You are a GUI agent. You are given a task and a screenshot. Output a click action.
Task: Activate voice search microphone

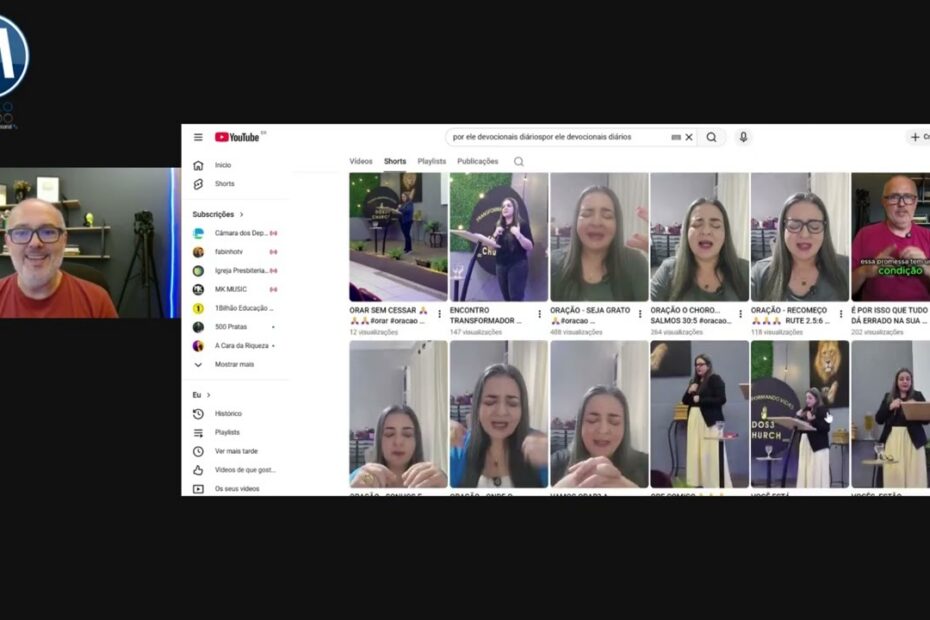coord(743,137)
